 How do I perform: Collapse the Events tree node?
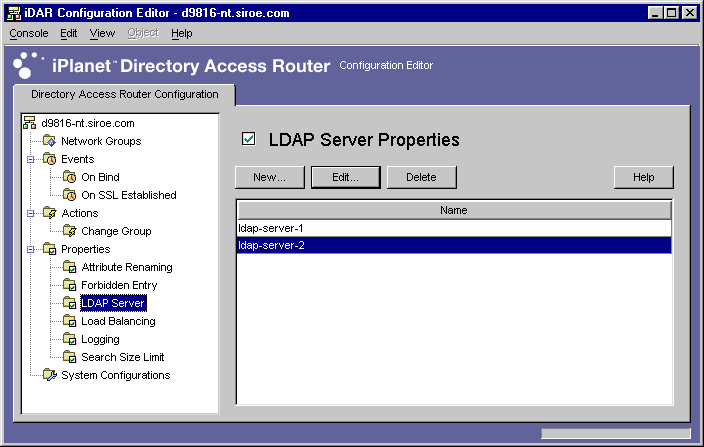point(31,159)
